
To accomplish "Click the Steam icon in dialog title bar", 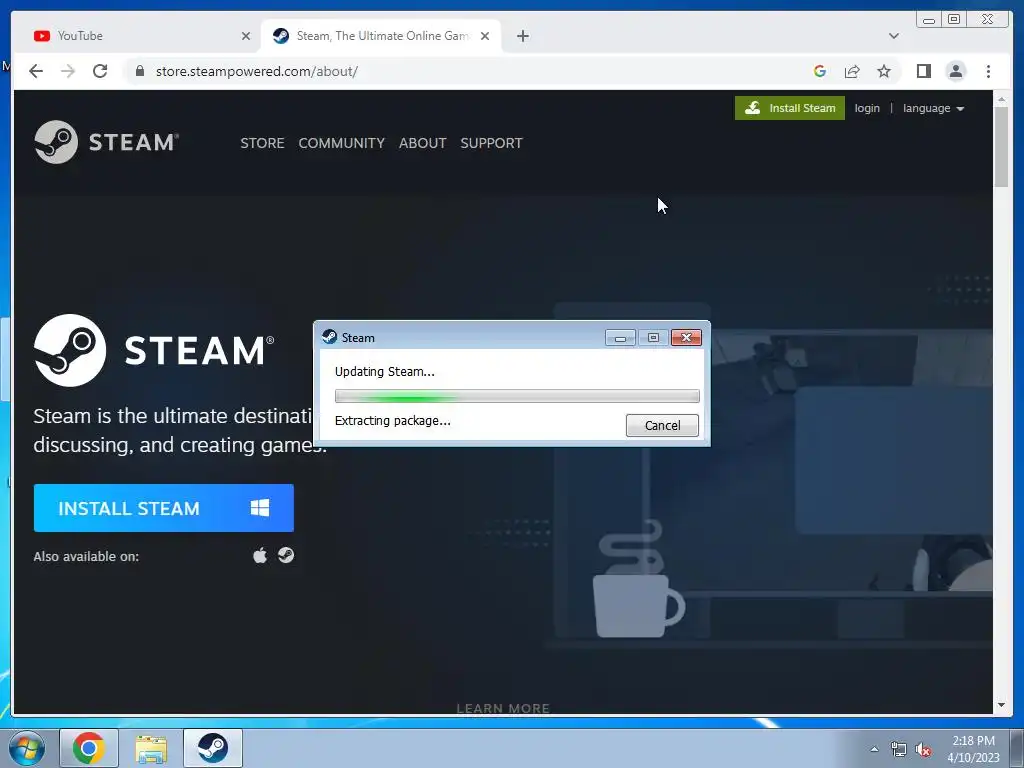I will tap(330, 337).
